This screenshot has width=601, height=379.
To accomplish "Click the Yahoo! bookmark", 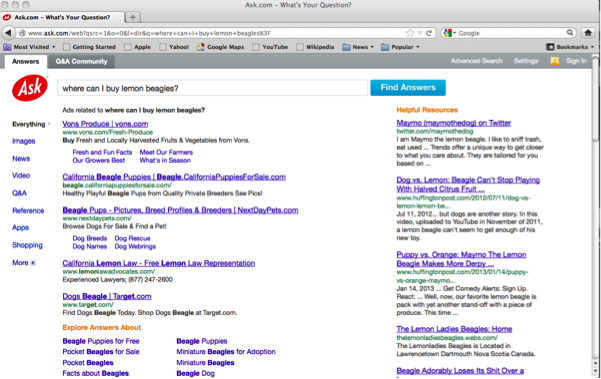I will coord(174,47).
